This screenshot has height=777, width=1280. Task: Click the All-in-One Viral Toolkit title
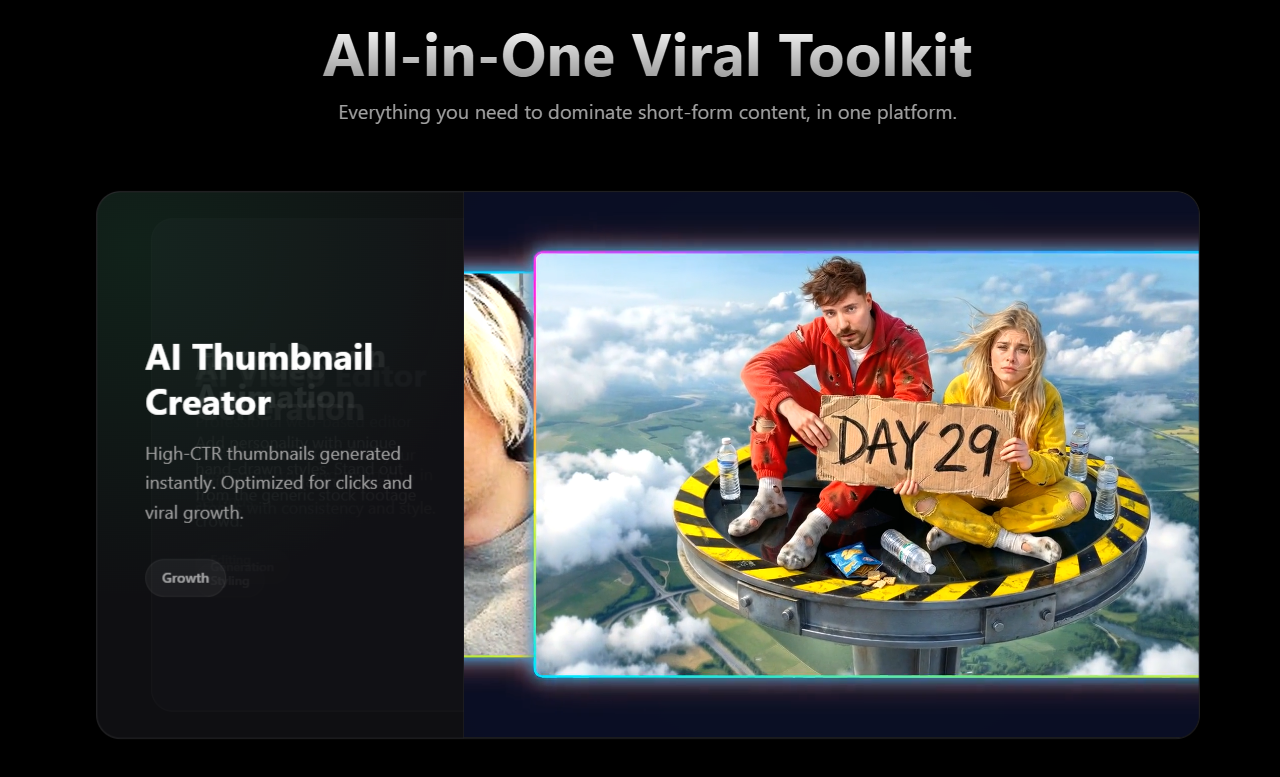click(x=647, y=55)
